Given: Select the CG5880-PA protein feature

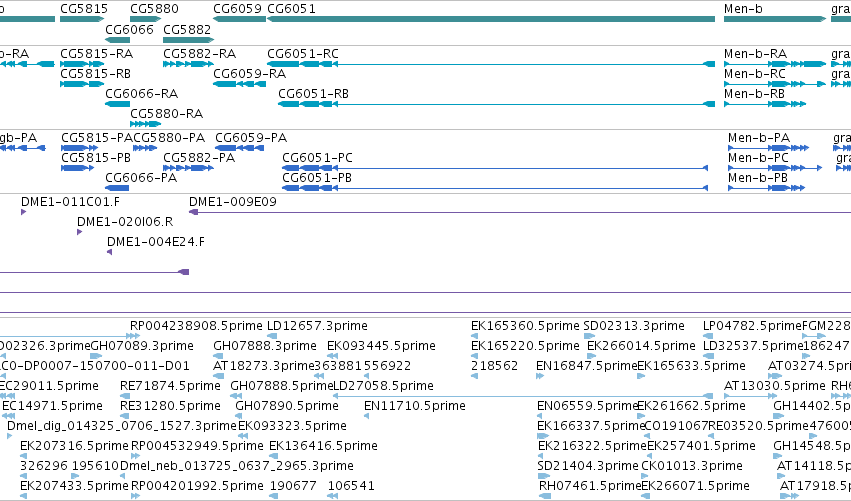Looking at the screenshot, I should click(145, 148).
